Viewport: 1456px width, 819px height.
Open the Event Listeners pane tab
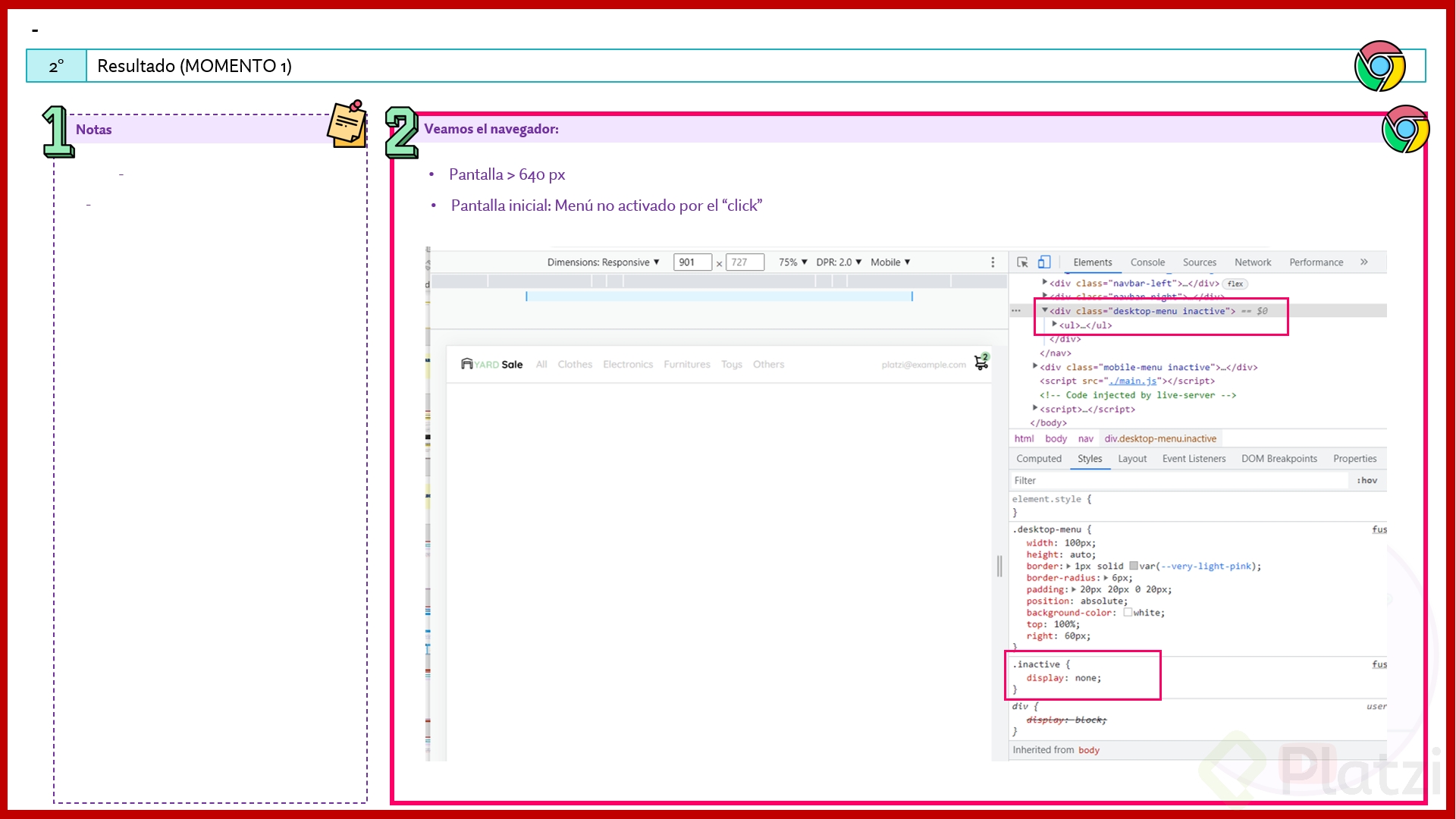pos(1194,459)
